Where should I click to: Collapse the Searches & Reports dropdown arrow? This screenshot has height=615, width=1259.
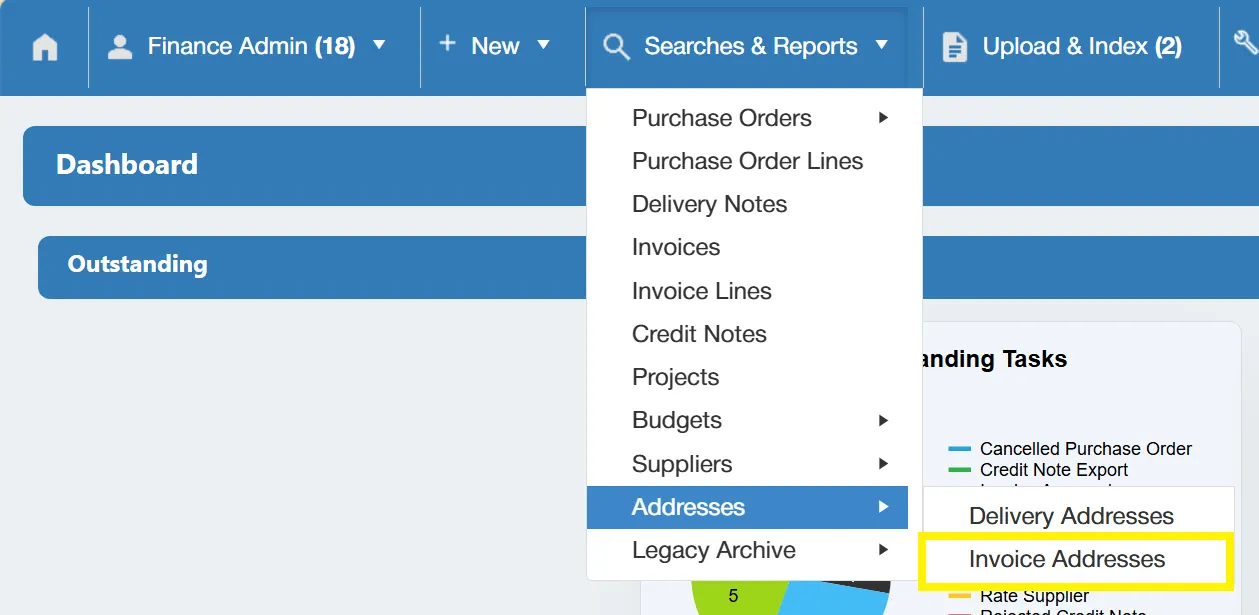pyautogui.click(x=881, y=45)
